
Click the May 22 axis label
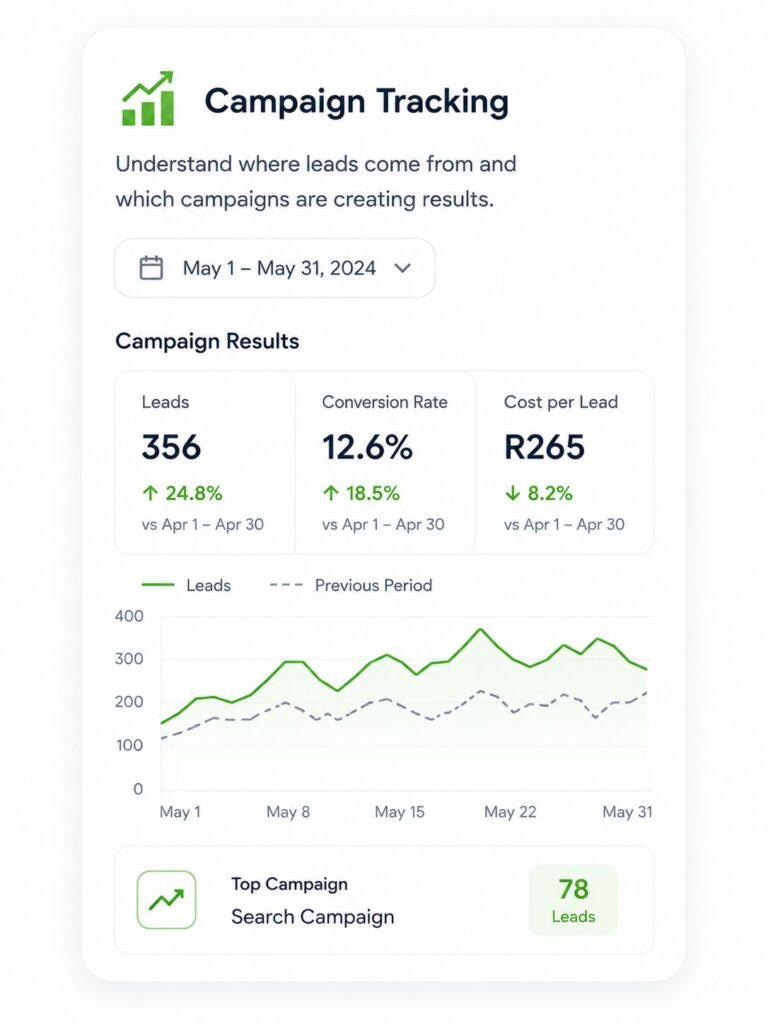tap(510, 812)
